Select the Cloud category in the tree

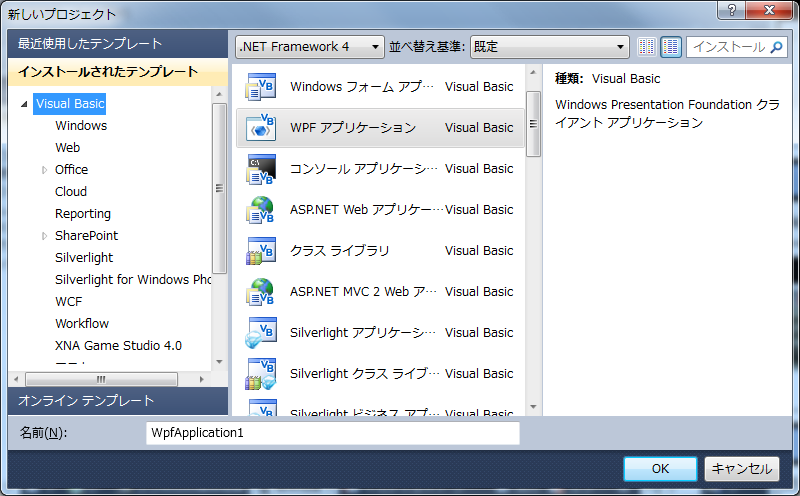(x=71, y=191)
